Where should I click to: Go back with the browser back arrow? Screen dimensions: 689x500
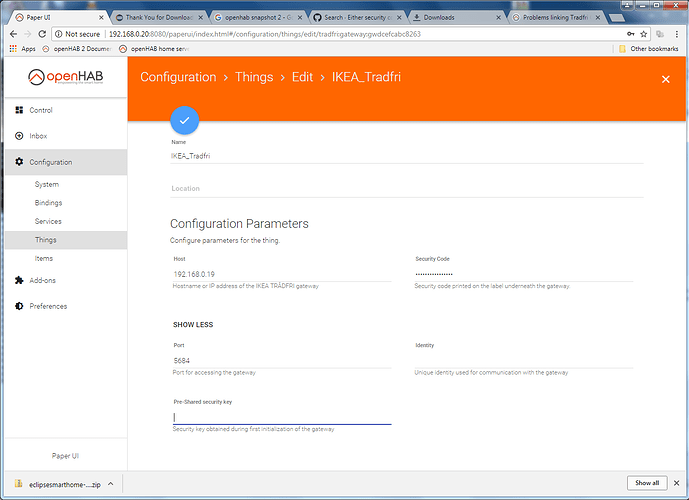13,34
